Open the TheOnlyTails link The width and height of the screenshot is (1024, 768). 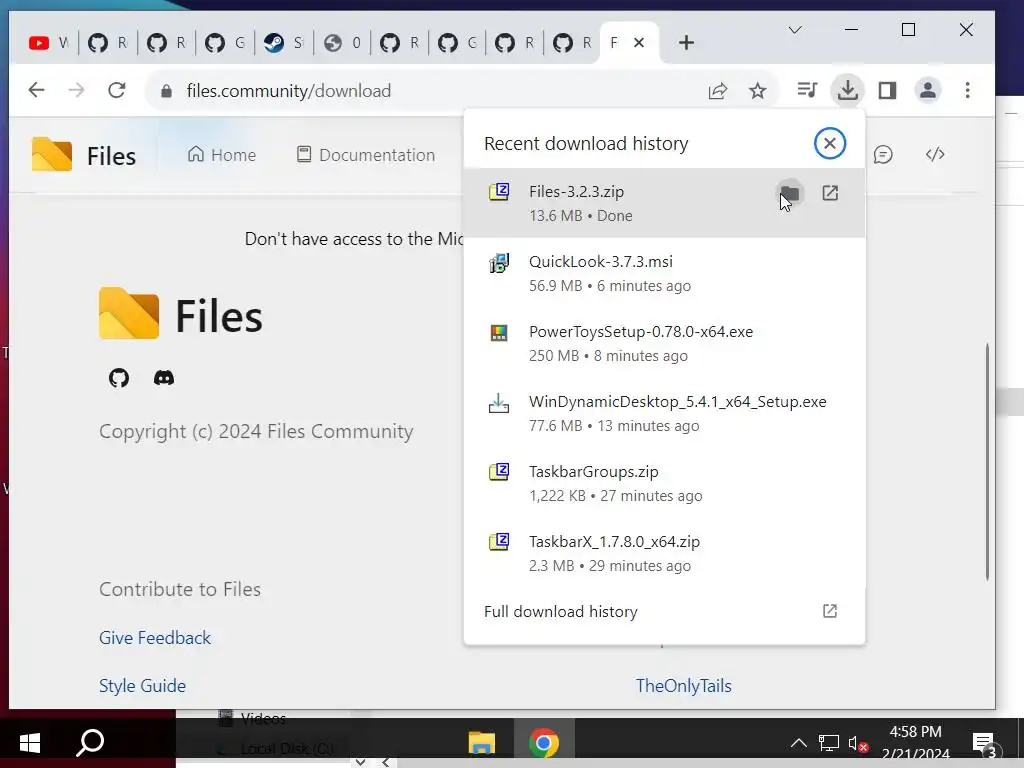[x=684, y=686]
